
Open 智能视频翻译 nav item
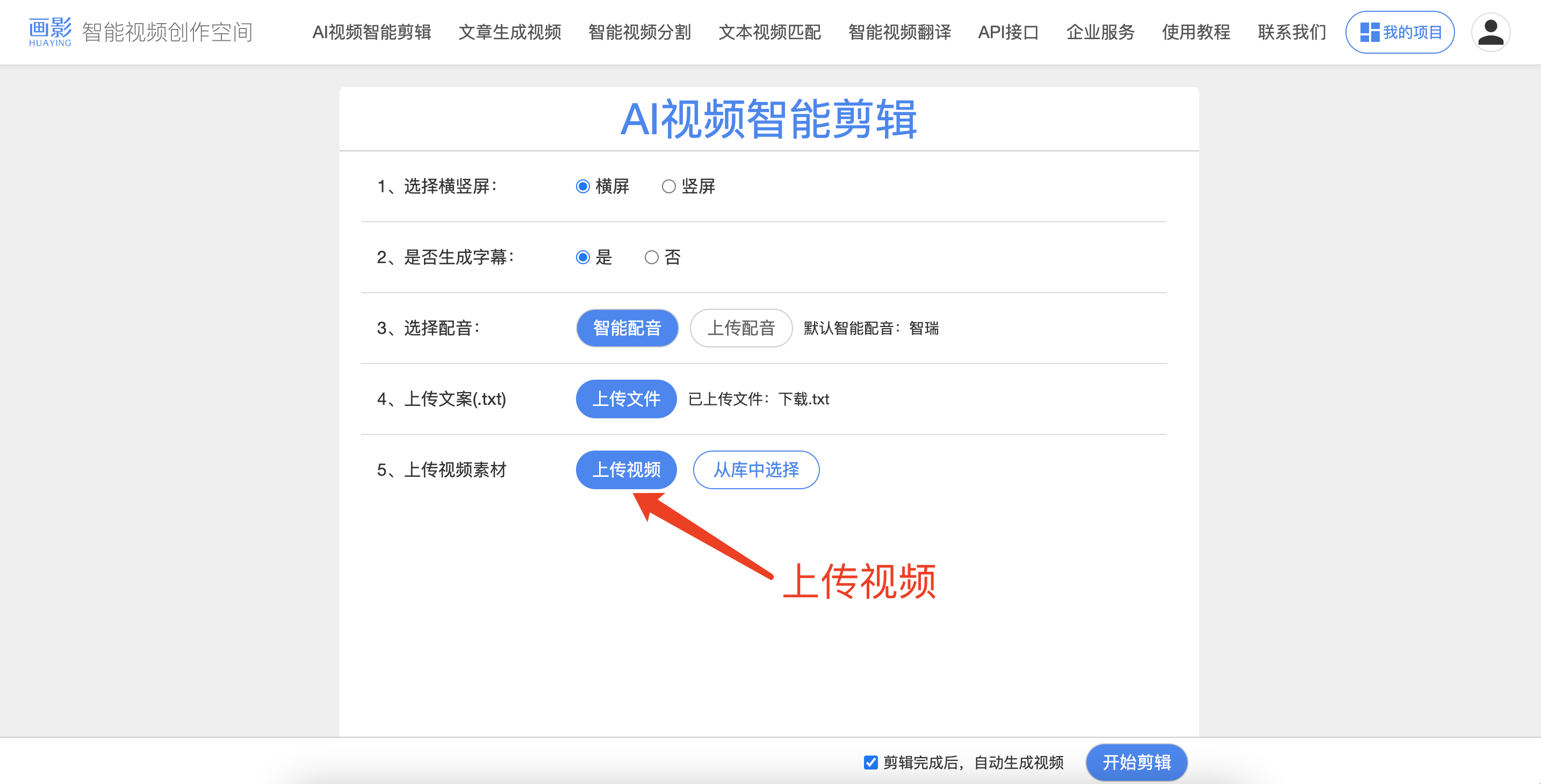point(899,32)
